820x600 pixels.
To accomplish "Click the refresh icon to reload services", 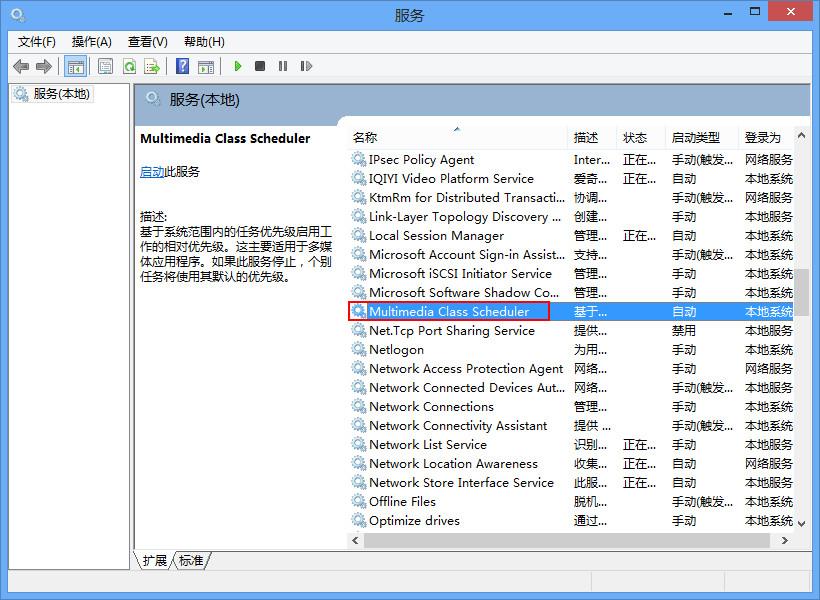I will 130,66.
